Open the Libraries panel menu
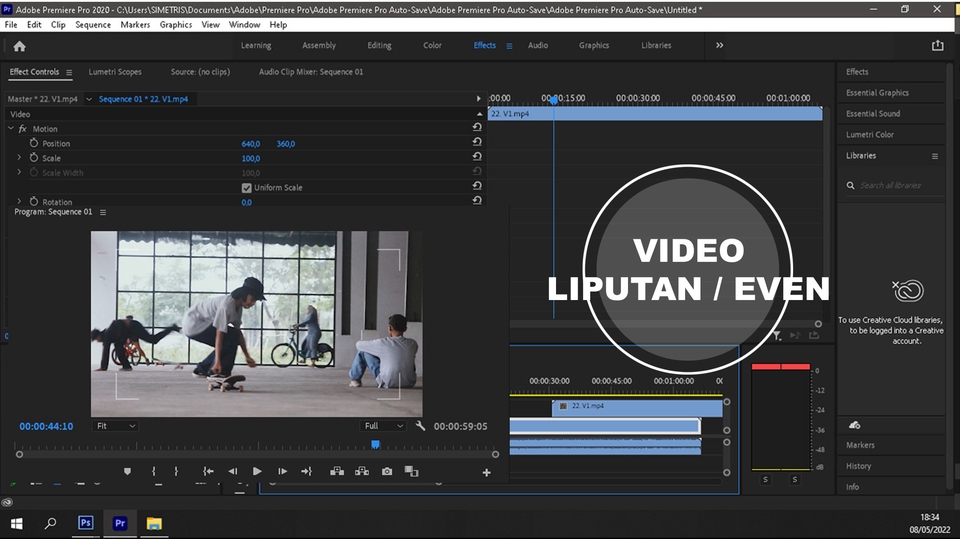Screen dimensions: 960x539 click(x=935, y=156)
